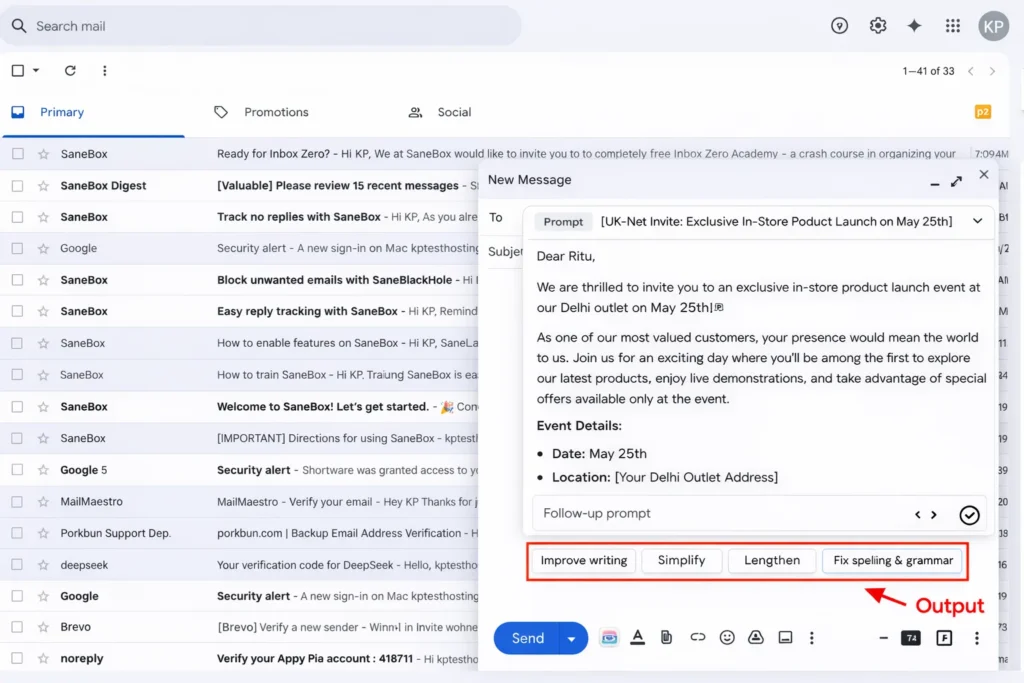Viewport: 1024px width, 683px height.
Task: Open the Google apps grid
Action: (952, 26)
